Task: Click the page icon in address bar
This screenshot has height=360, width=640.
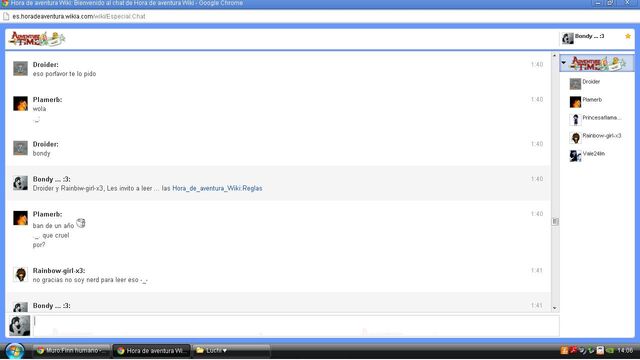Action: pyautogui.click(x=6, y=16)
